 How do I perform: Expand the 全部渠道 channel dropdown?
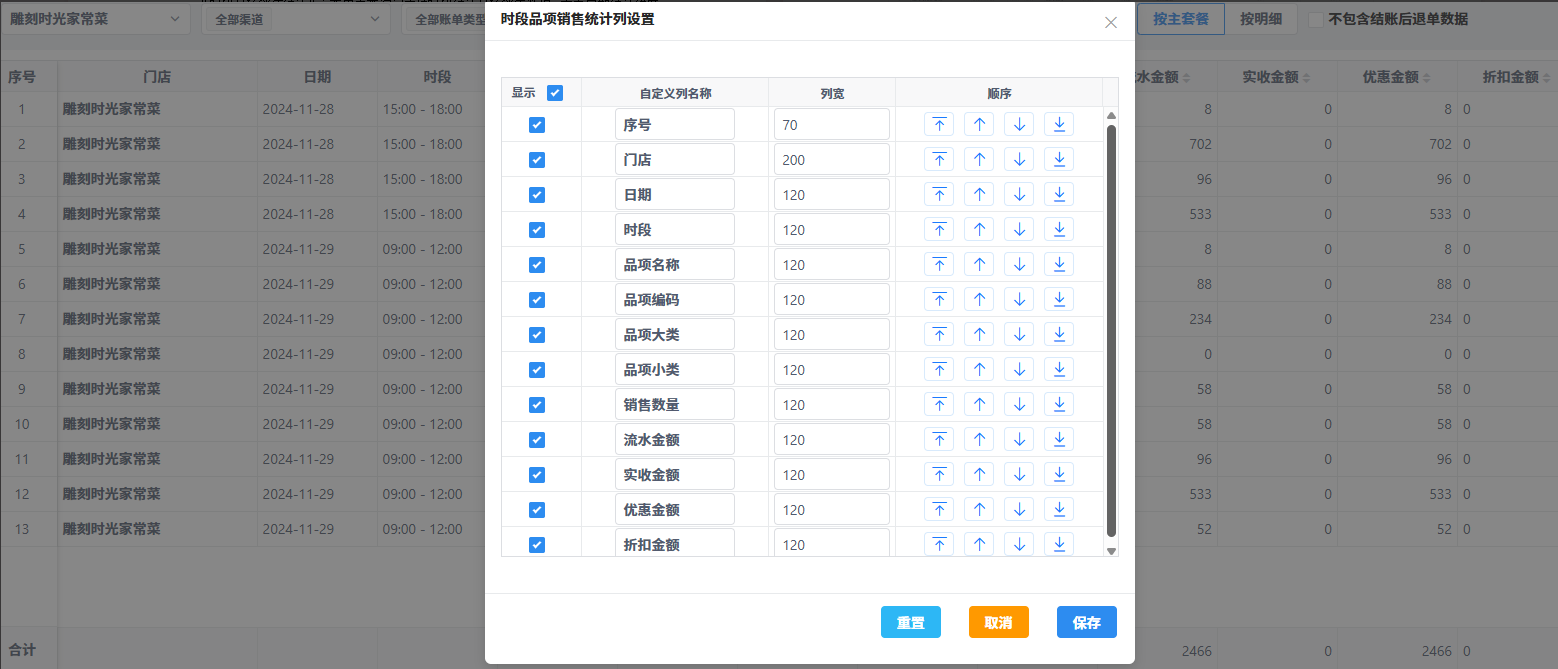pos(296,19)
